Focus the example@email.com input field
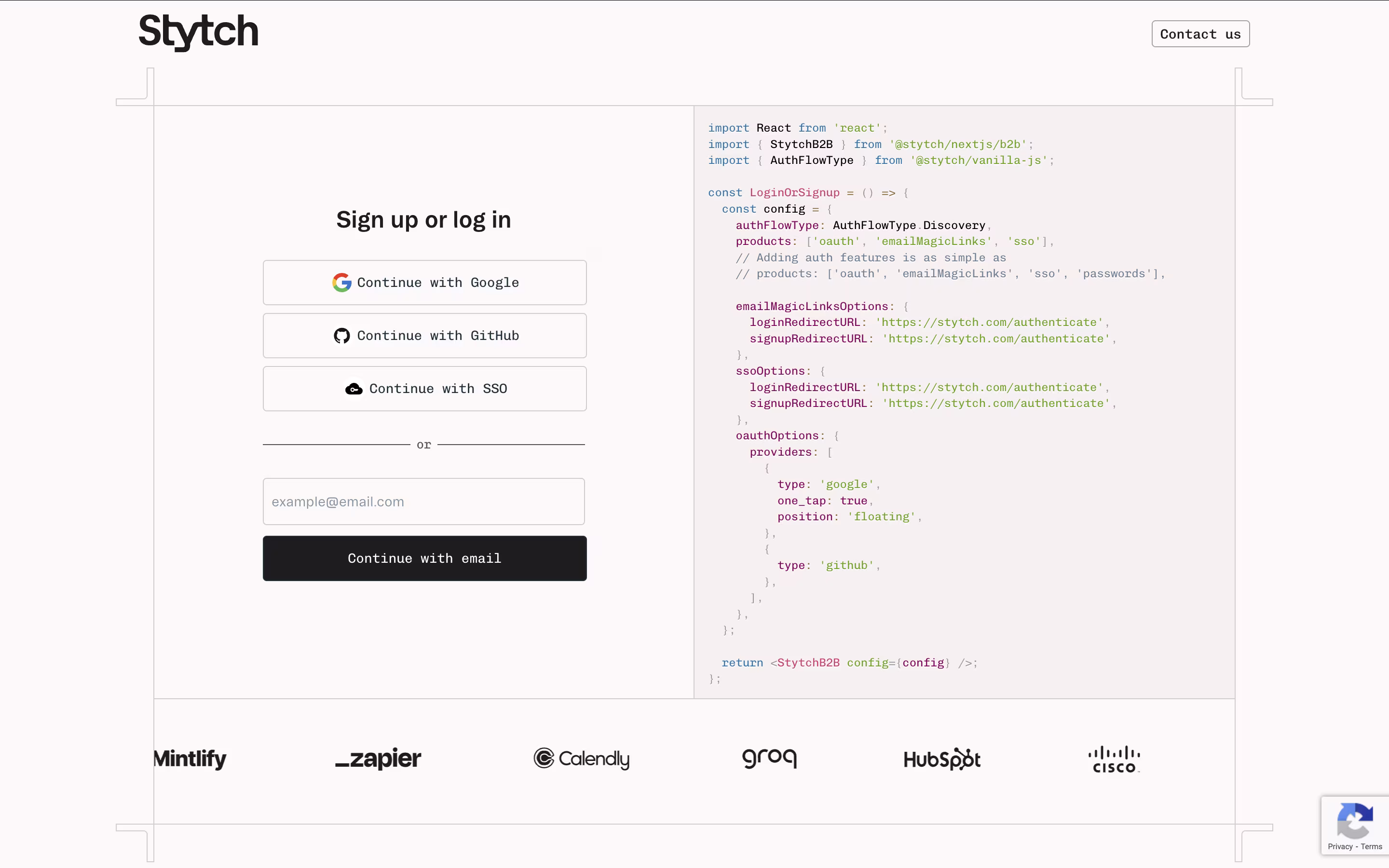This screenshot has width=1389, height=868. [423, 502]
